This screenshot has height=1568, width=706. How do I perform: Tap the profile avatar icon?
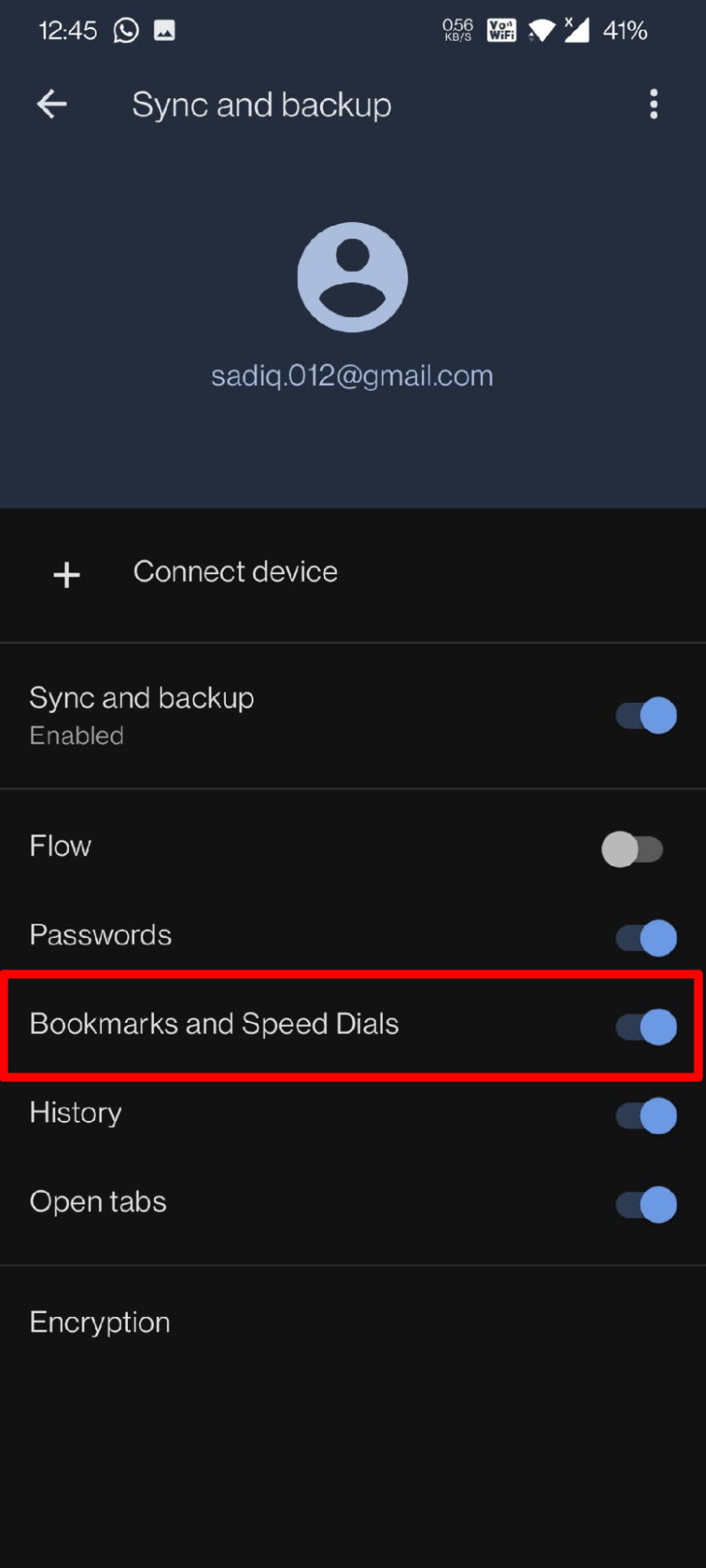(x=352, y=277)
